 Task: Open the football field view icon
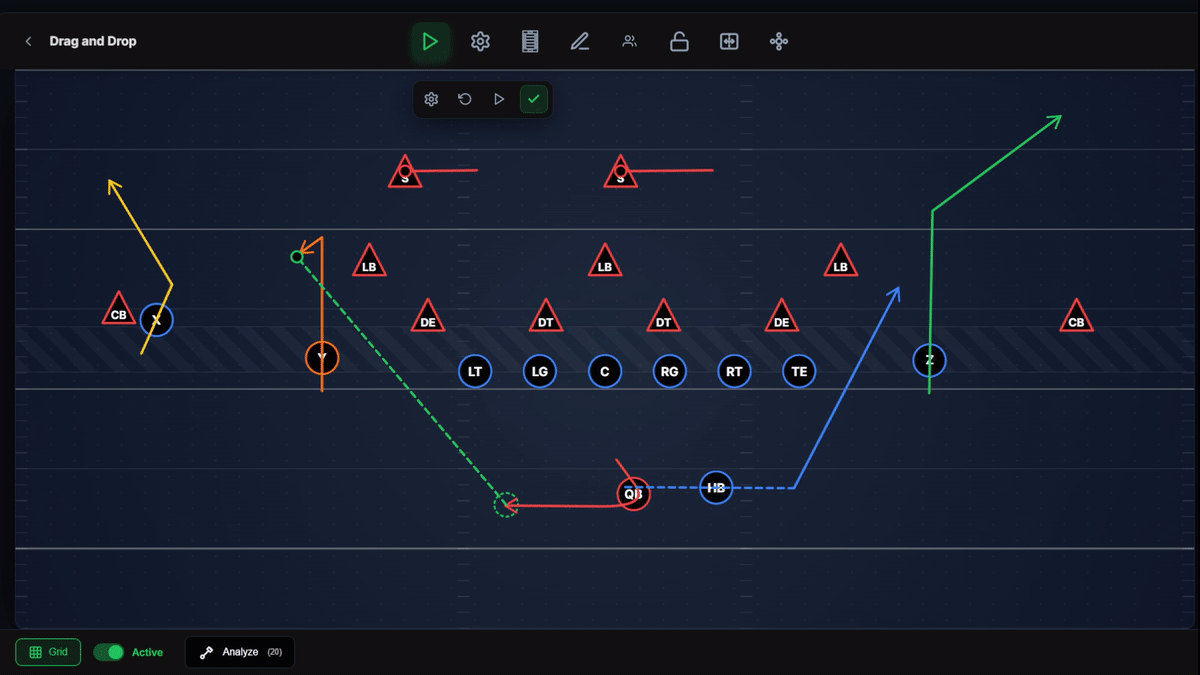[x=530, y=41]
